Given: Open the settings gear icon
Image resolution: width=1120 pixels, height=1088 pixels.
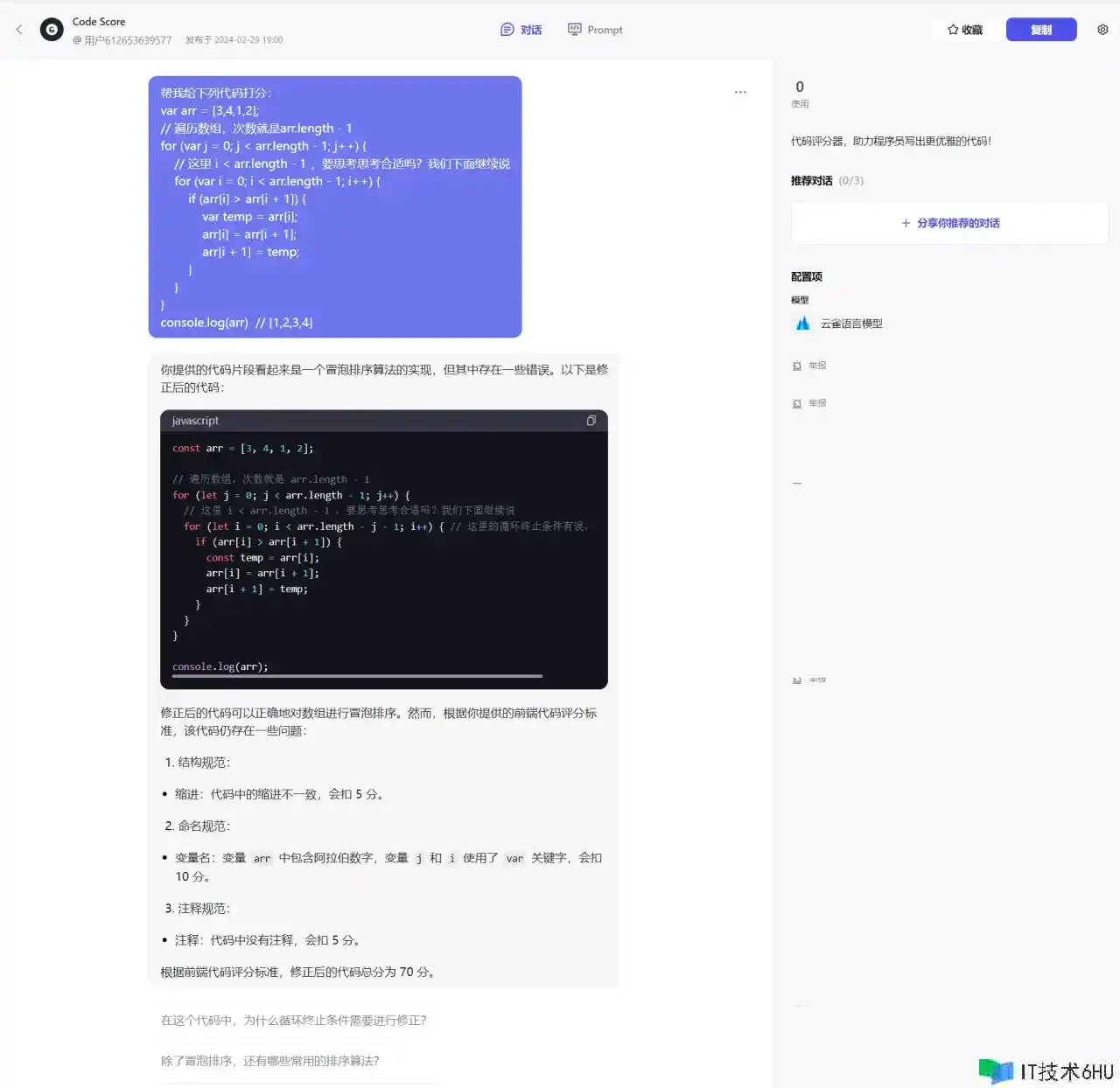Looking at the screenshot, I should 1102,30.
